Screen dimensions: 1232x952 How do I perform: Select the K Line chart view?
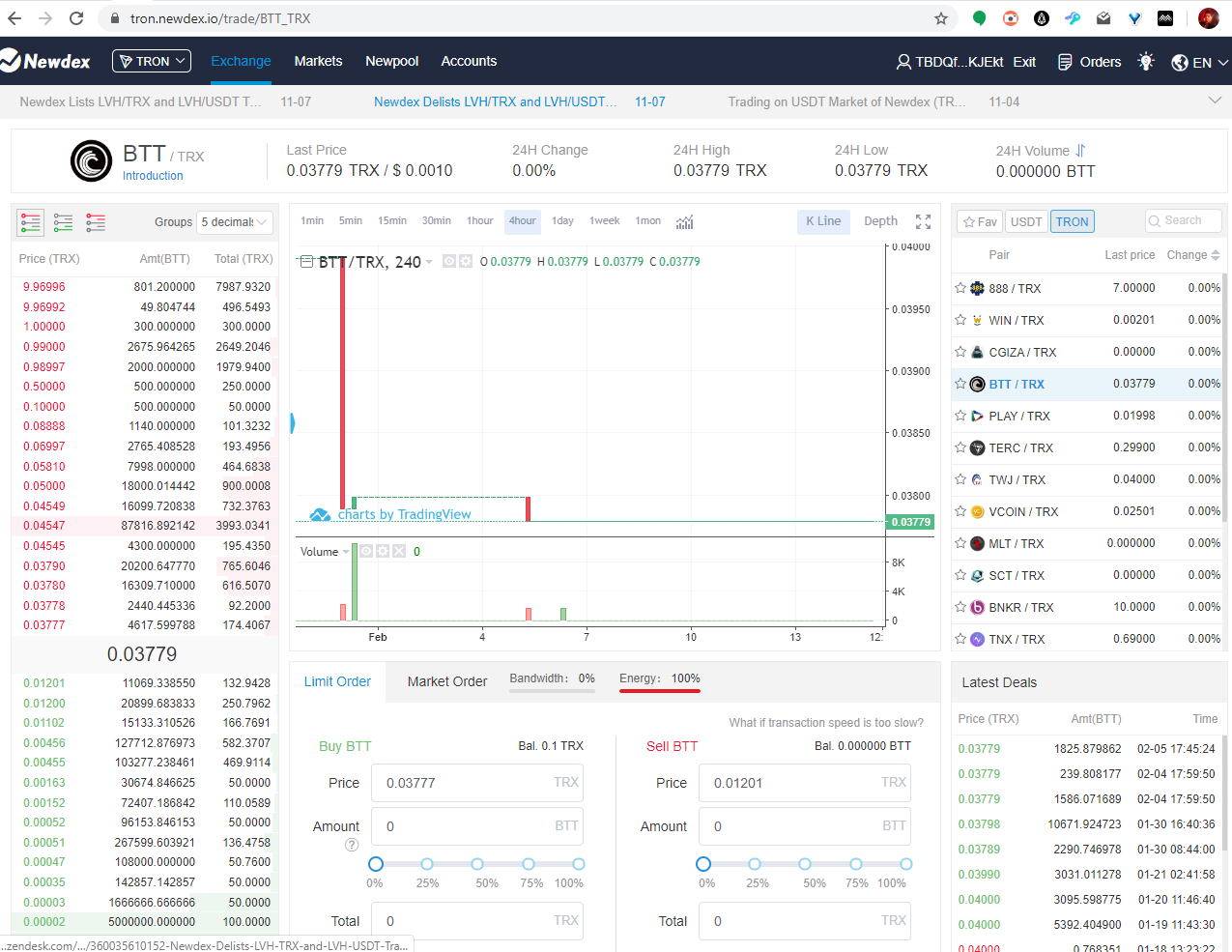823,221
